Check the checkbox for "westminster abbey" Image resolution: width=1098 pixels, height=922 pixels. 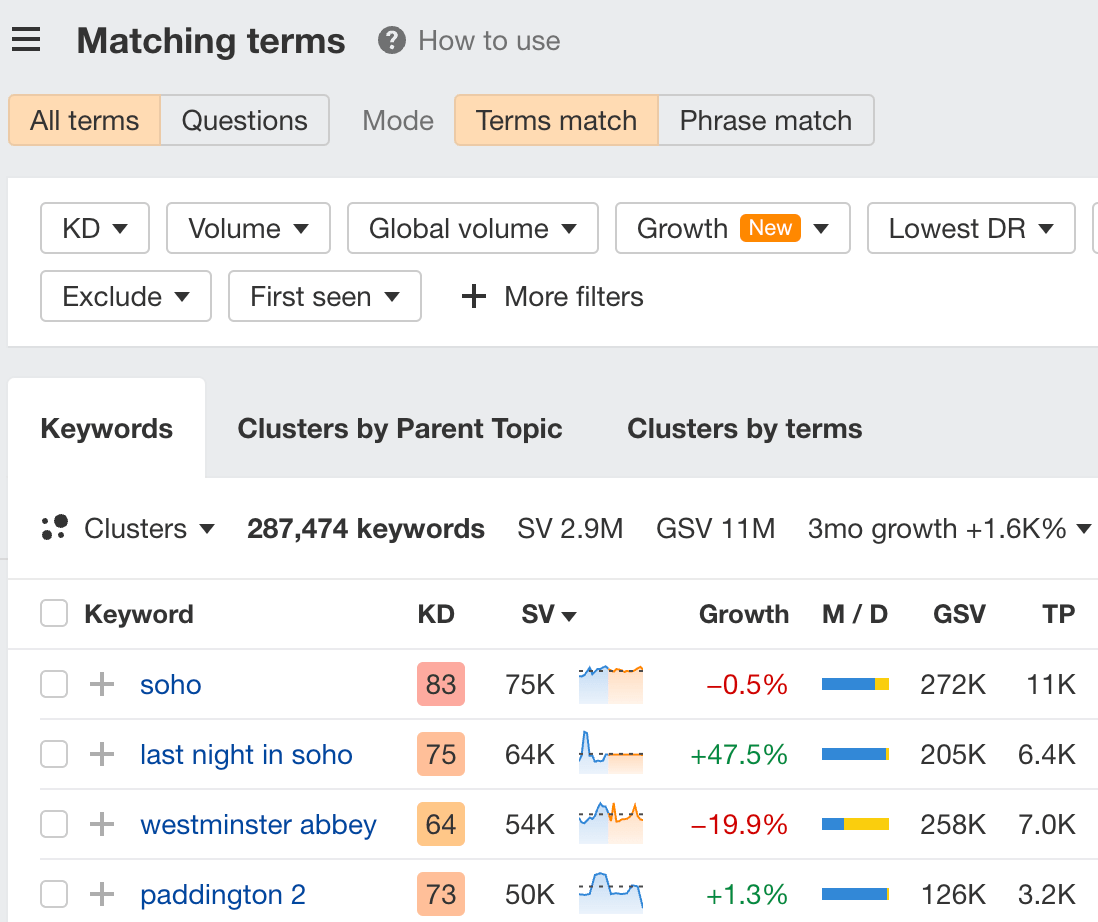pyautogui.click(x=54, y=824)
